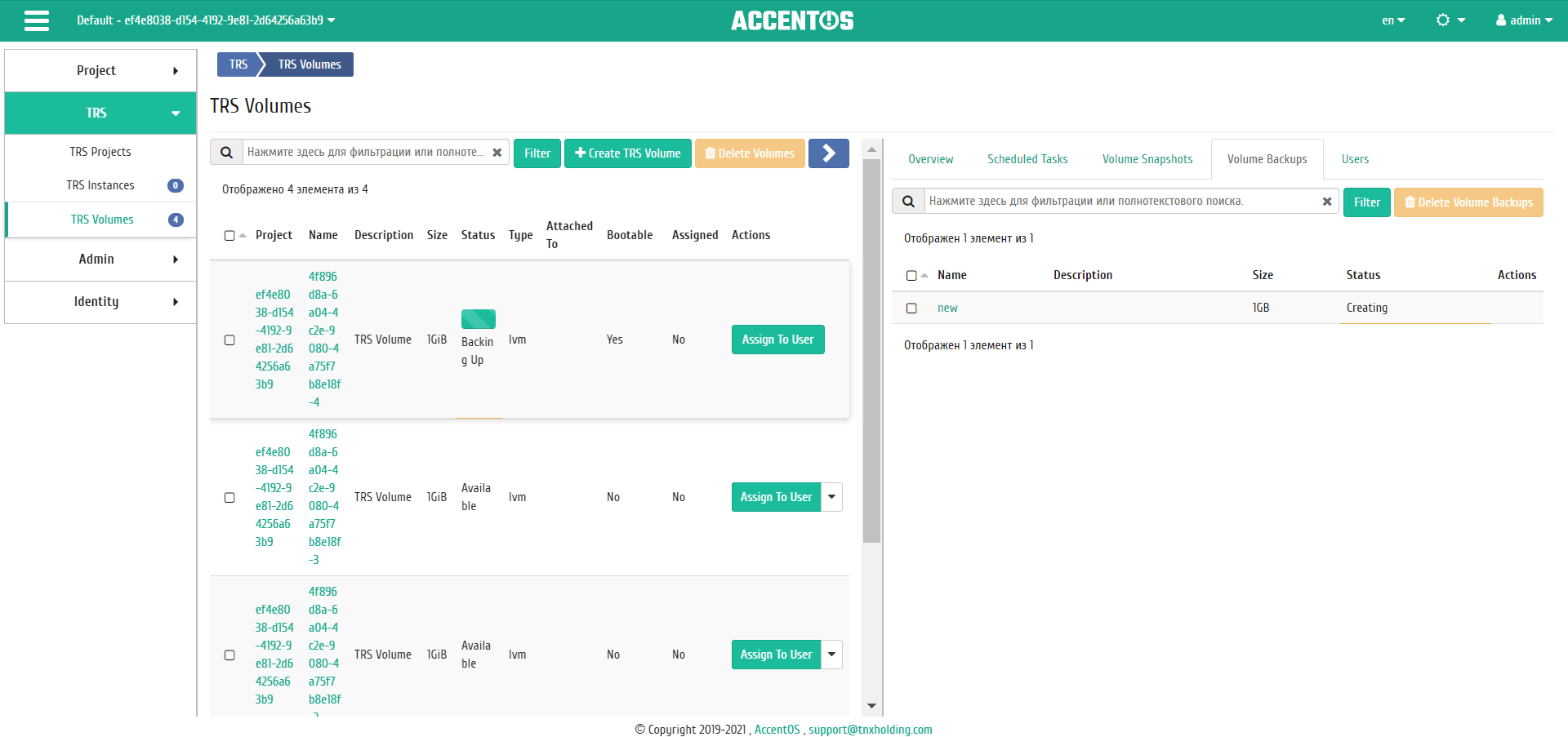Click the TRS Instances count badge

pos(175,185)
